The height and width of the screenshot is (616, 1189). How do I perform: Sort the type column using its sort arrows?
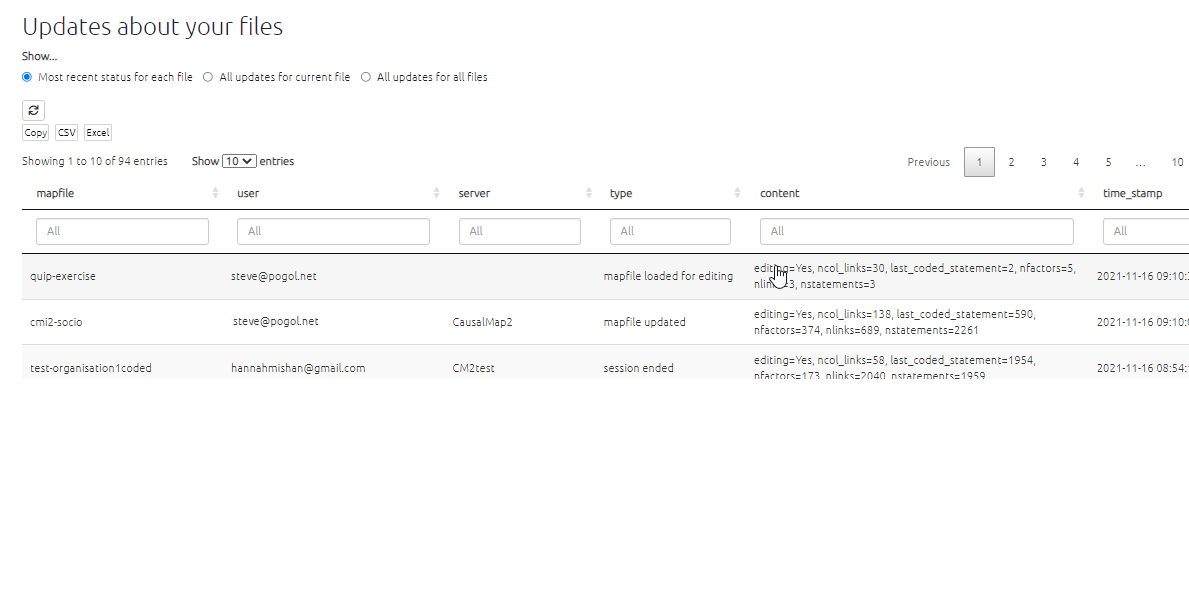739,193
